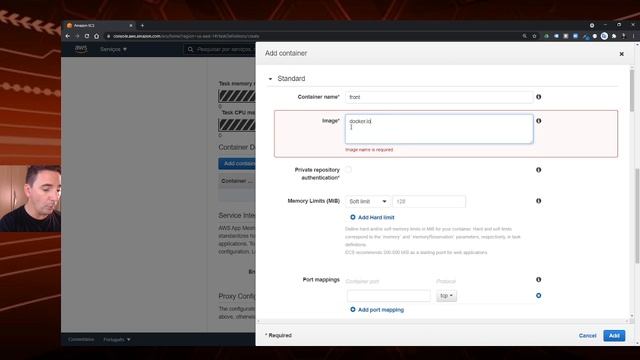The width and height of the screenshot is (640, 360).
Task: Click the Comentários link in footer
Action: pos(81,339)
